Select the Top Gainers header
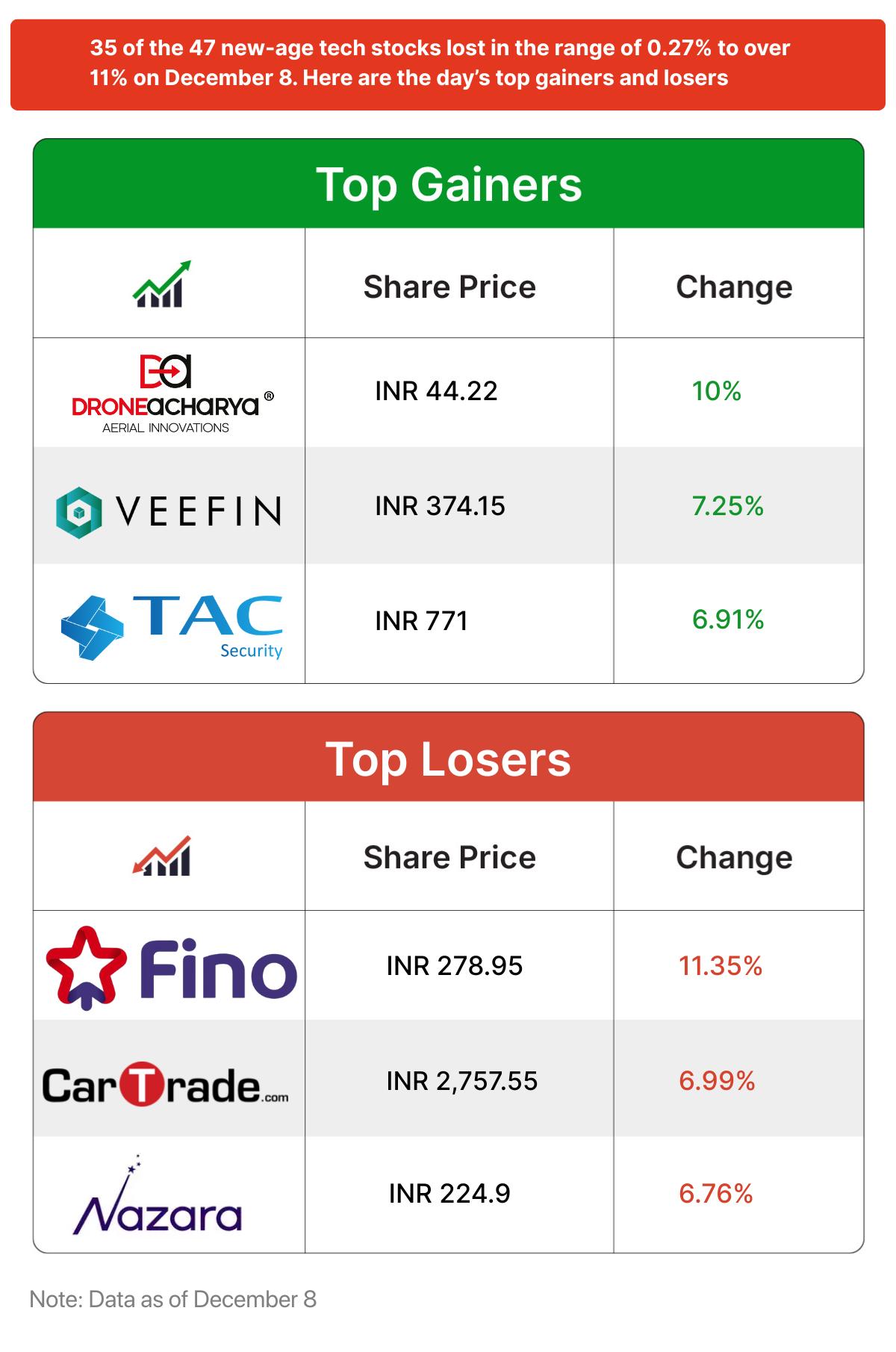 click(x=448, y=184)
